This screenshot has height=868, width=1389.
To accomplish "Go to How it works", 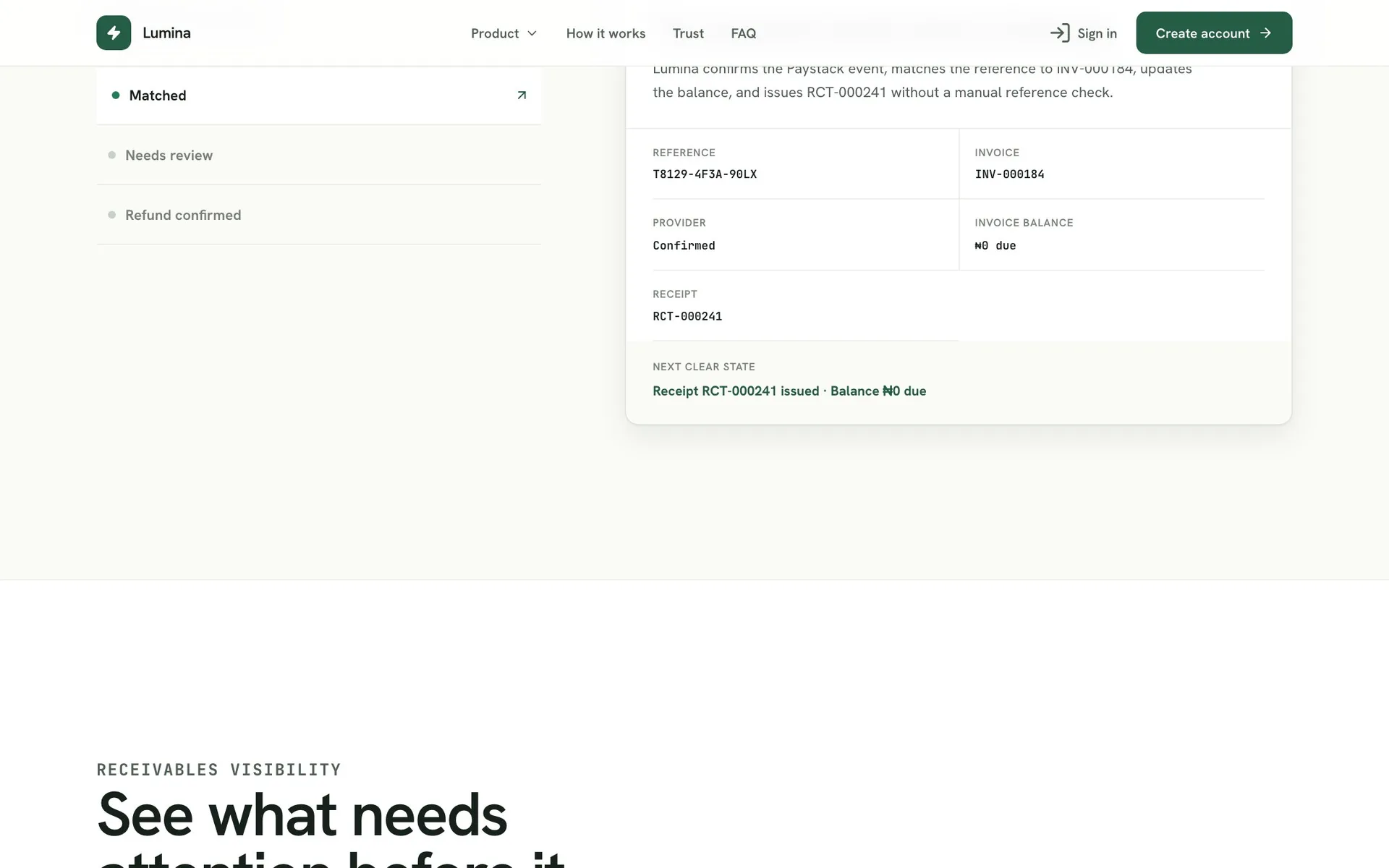I will point(606,33).
